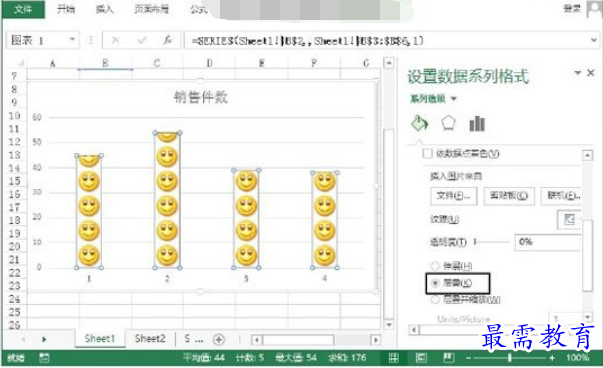
Task: Select the Stack and Scale radio option
Action: tap(435, 300)
